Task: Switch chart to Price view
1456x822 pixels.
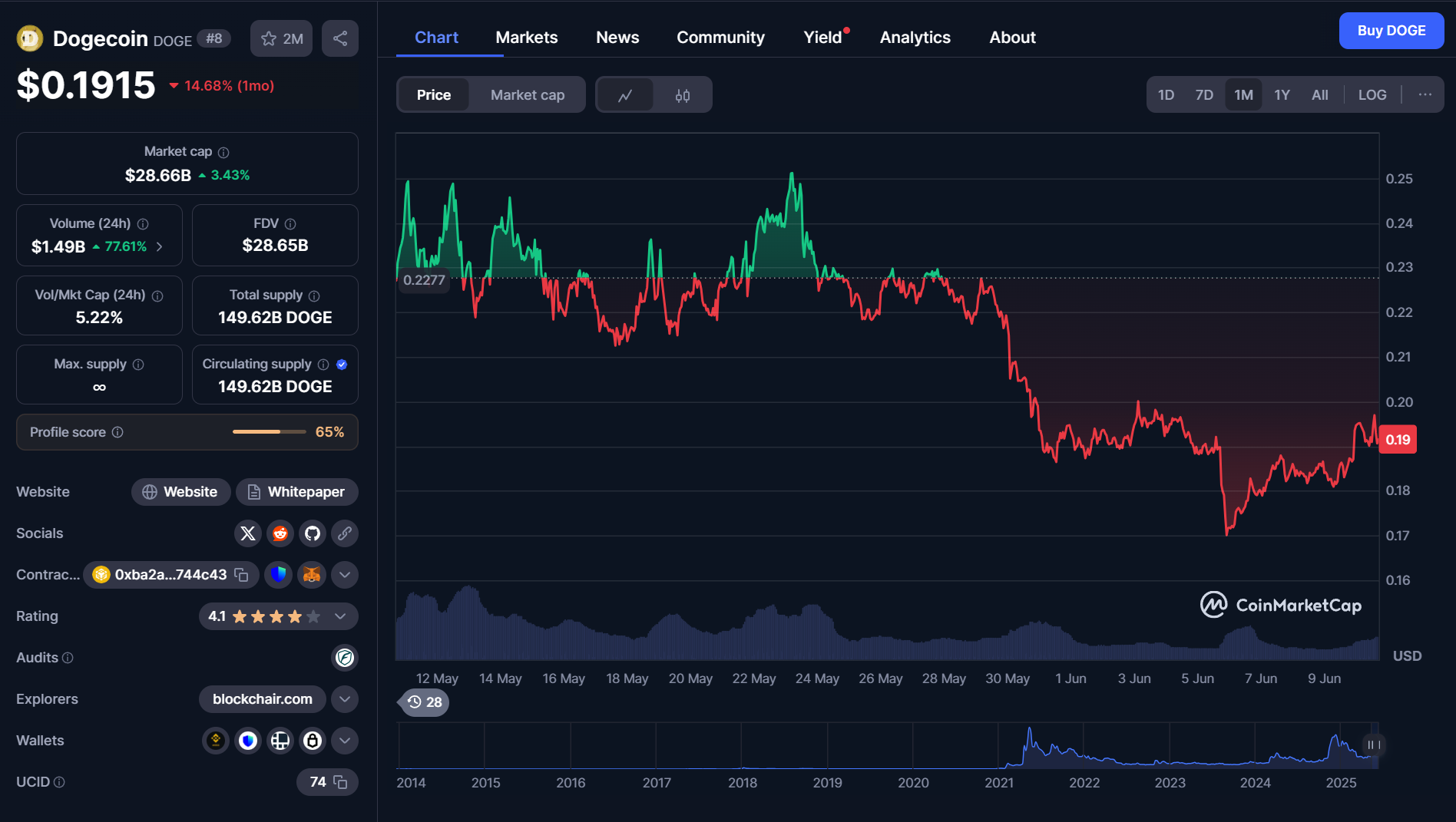Action: [x=434, y=95]
